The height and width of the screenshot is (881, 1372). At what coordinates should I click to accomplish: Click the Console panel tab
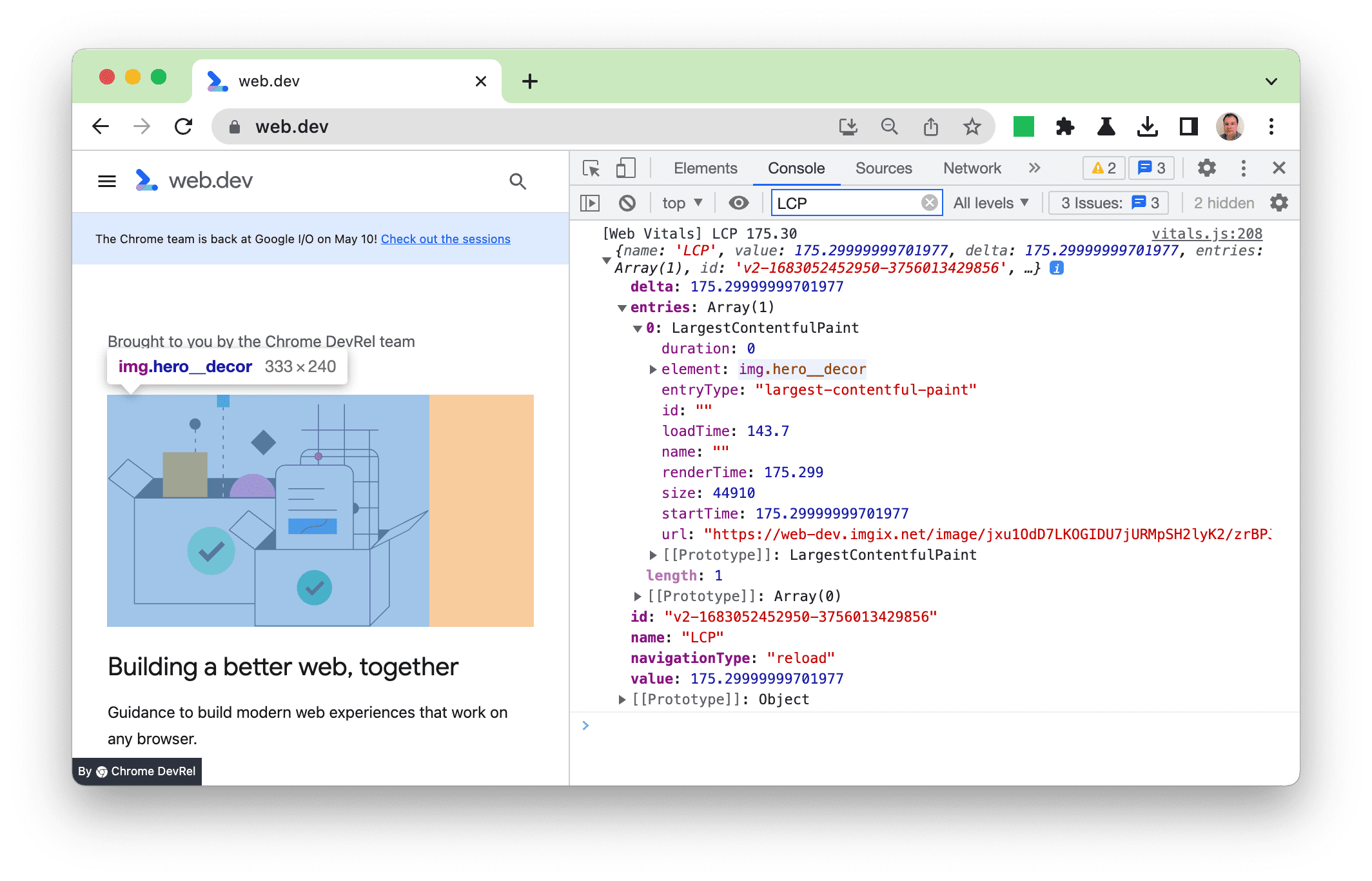tap(796, 168)
